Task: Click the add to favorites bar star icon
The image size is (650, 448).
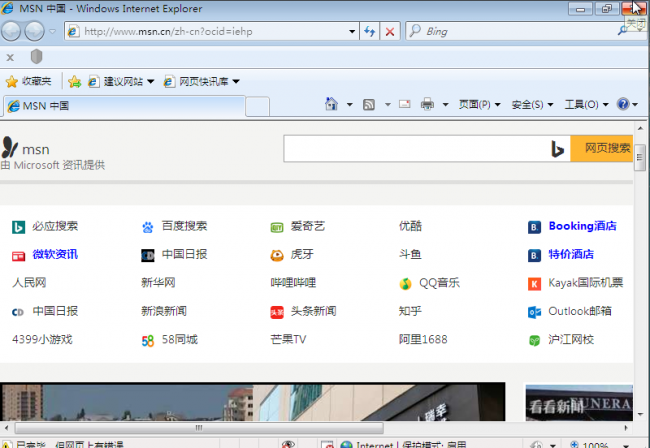Action: [75, 82]
